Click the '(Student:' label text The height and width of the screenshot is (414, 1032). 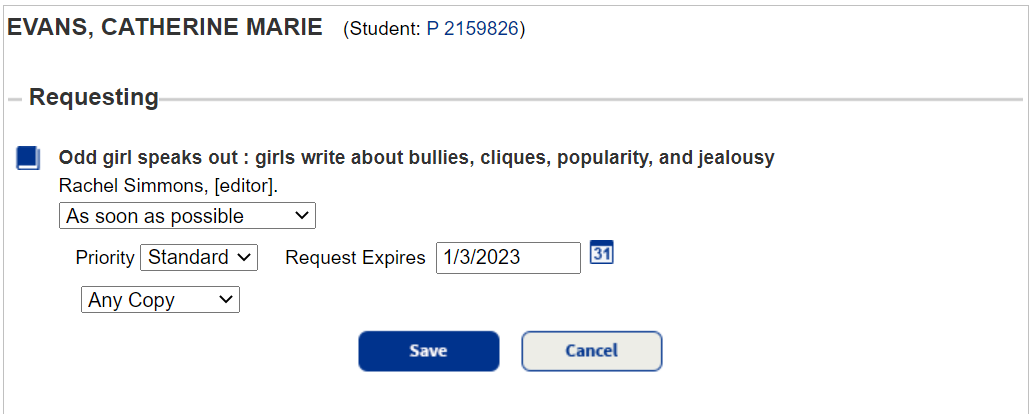tap(383, 29)
